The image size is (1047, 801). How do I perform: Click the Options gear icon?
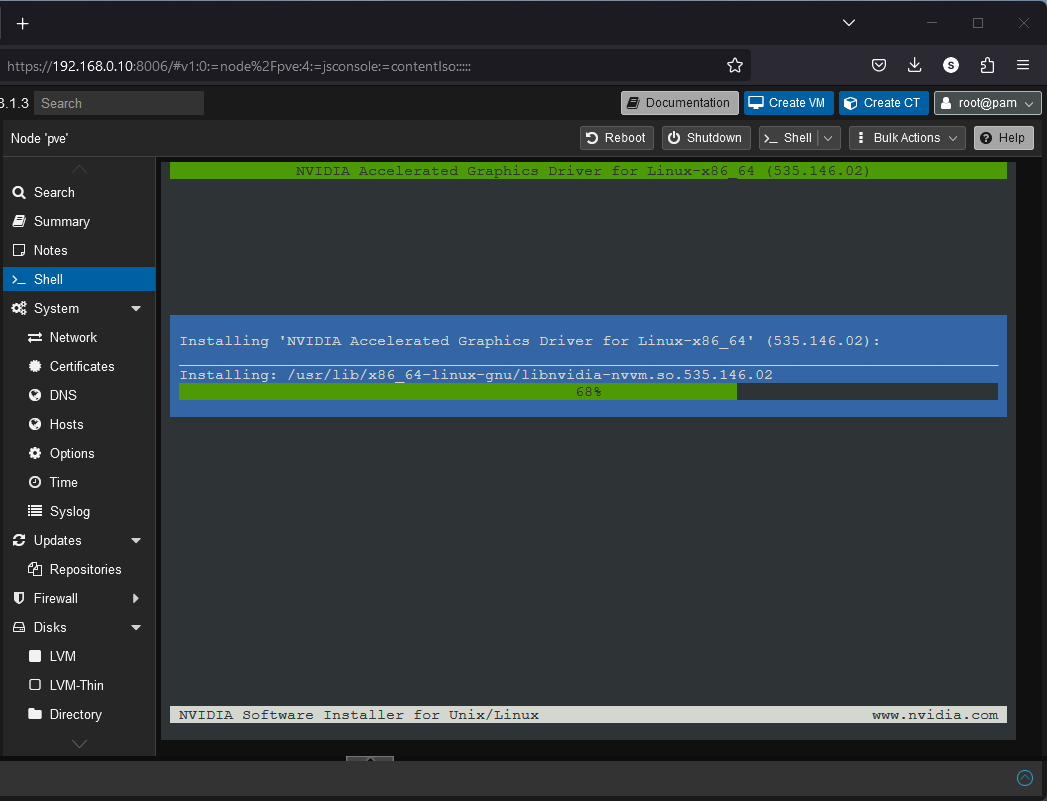35,453
